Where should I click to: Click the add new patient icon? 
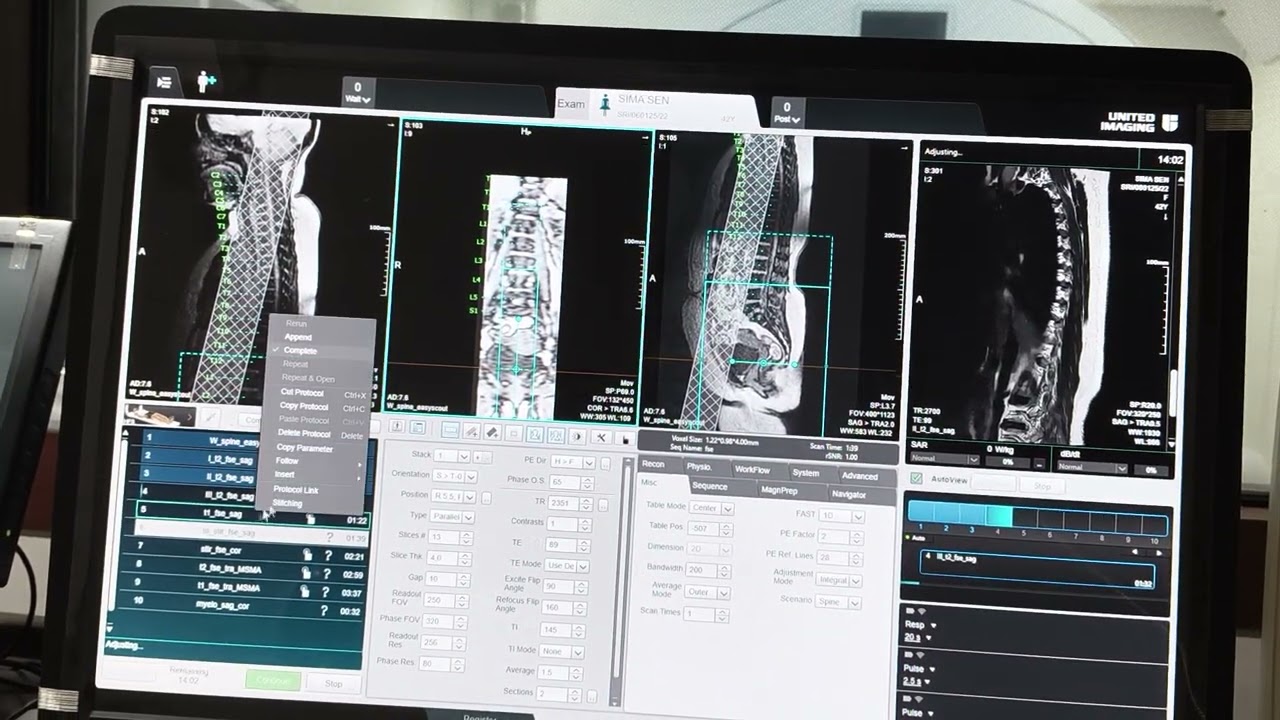click(x=206, y=82)
